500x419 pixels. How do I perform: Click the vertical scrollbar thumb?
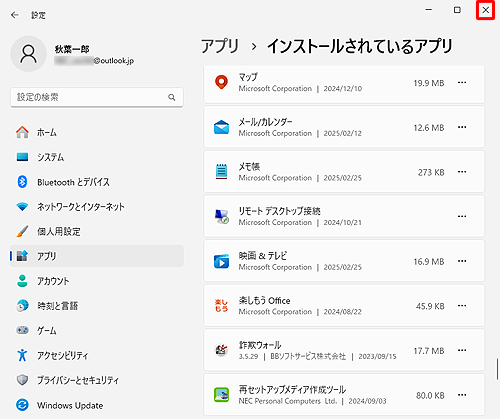[498, 369]
